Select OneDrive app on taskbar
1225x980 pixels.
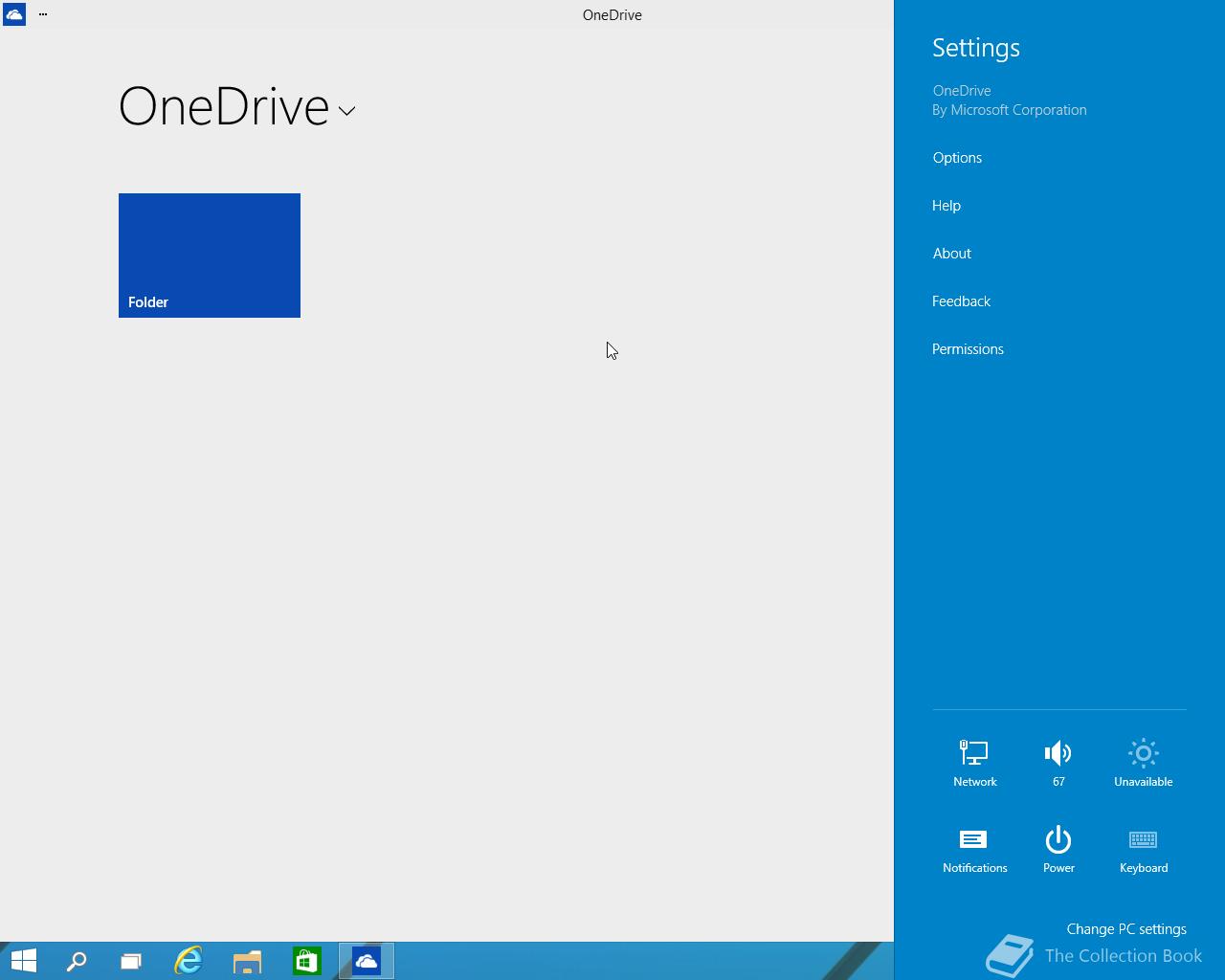367,961
